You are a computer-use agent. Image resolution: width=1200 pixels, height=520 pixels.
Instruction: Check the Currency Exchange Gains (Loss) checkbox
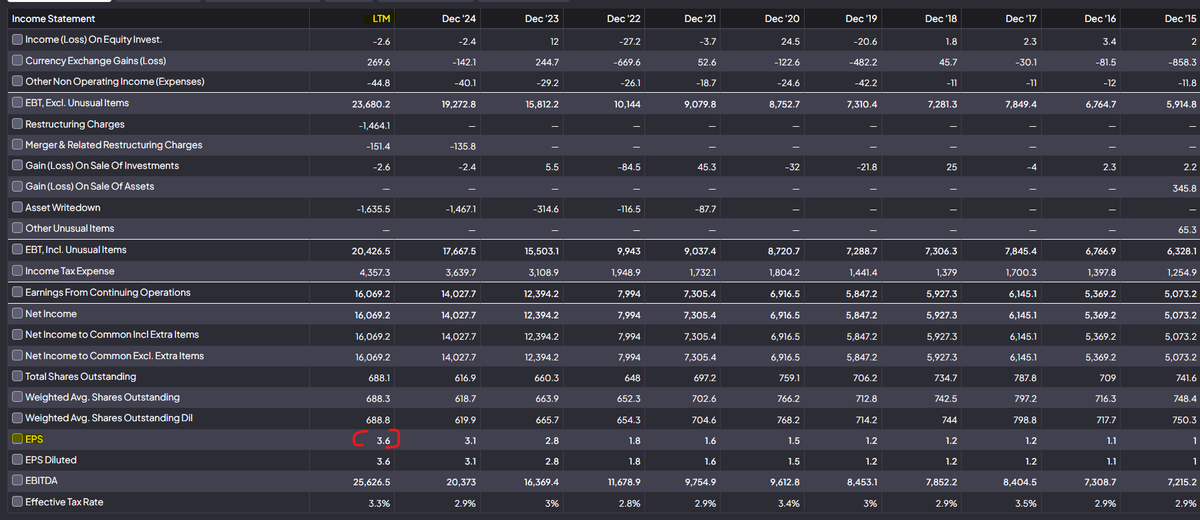point(17,61)
